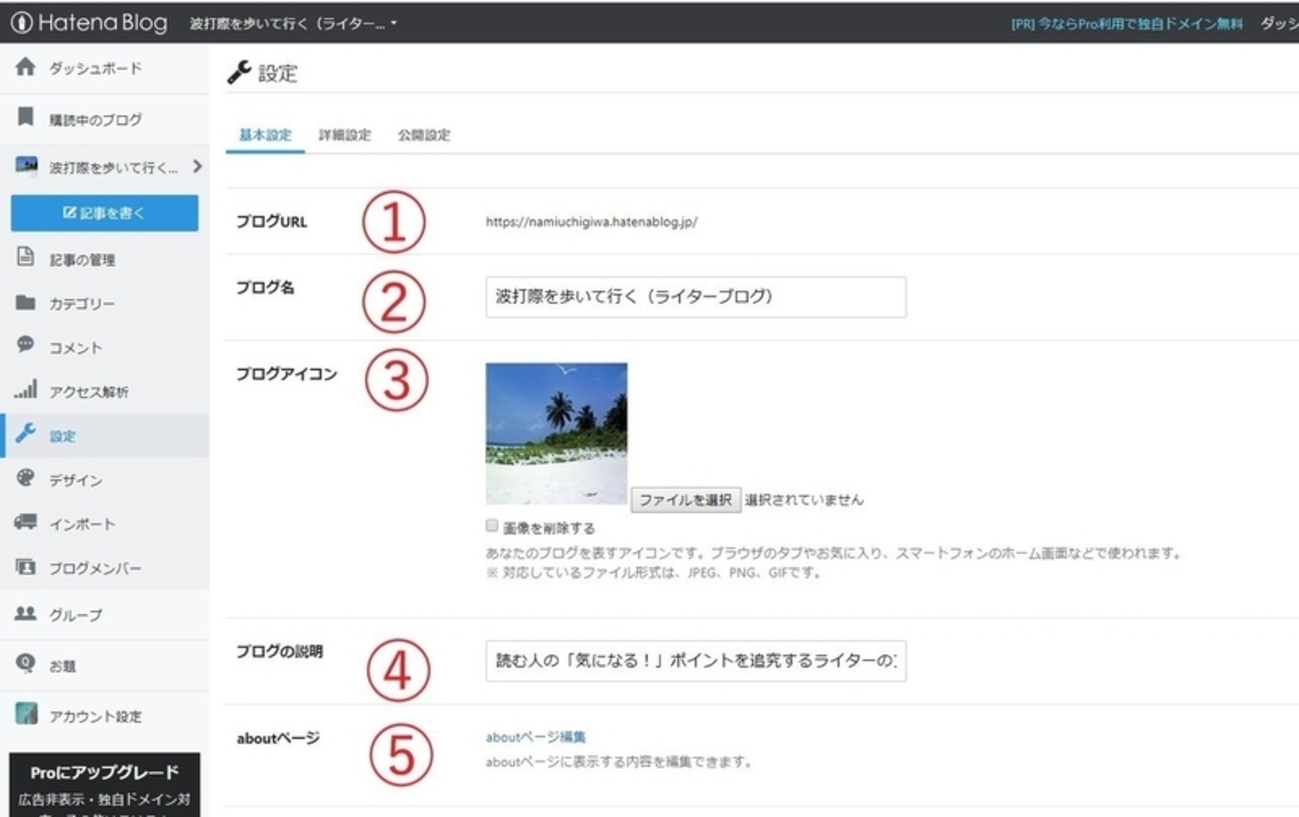
Task: Switch to the 詳細設定 tab
Action: (x=345, y=135)
